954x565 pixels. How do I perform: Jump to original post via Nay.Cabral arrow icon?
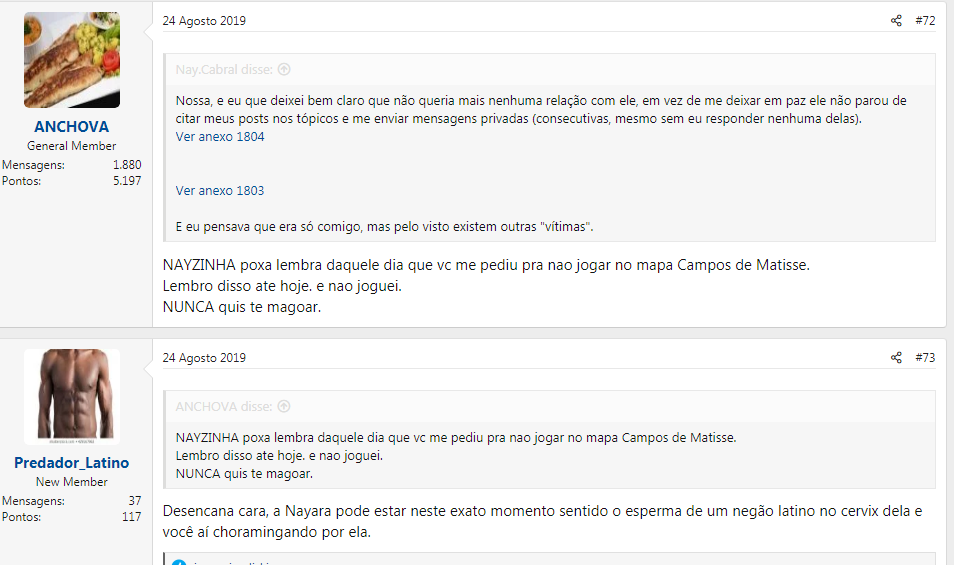(284, 70)
